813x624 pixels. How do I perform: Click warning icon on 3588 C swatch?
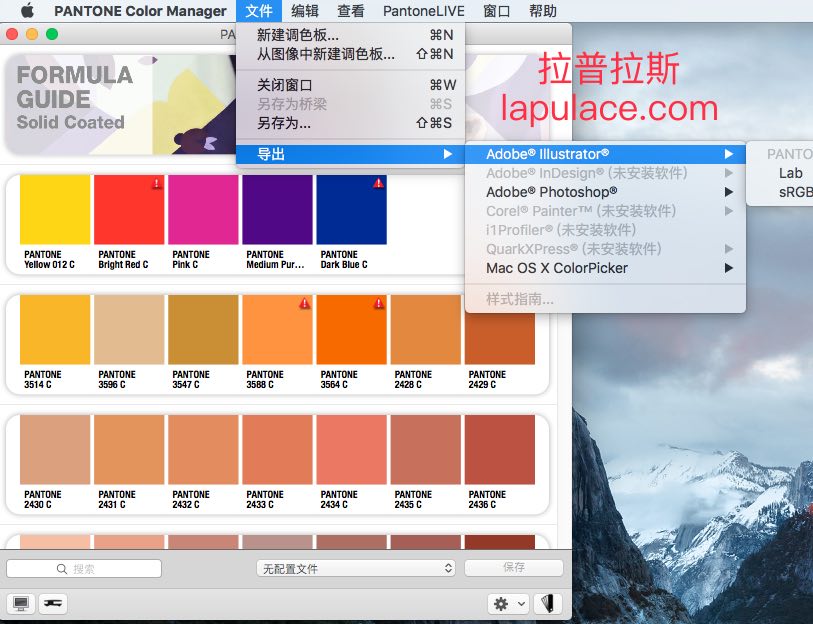(x=304, y=304)
